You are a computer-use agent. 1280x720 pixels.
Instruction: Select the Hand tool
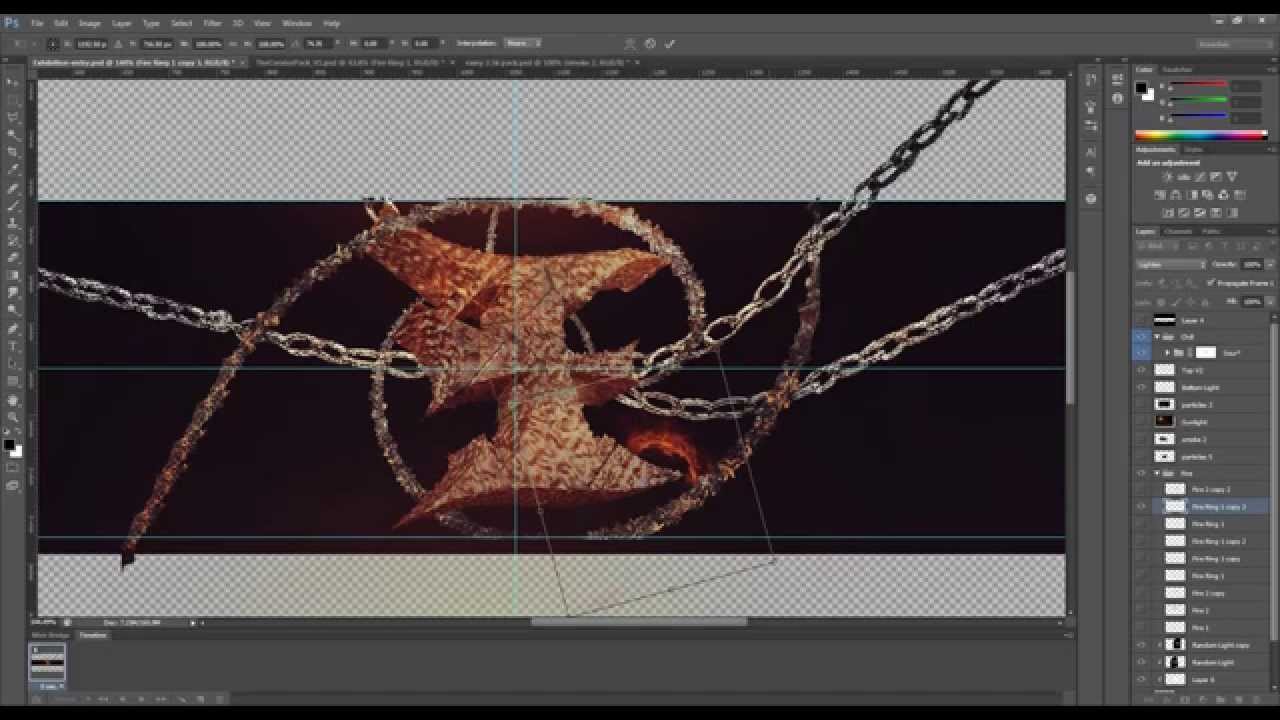(x=13, y=401)
